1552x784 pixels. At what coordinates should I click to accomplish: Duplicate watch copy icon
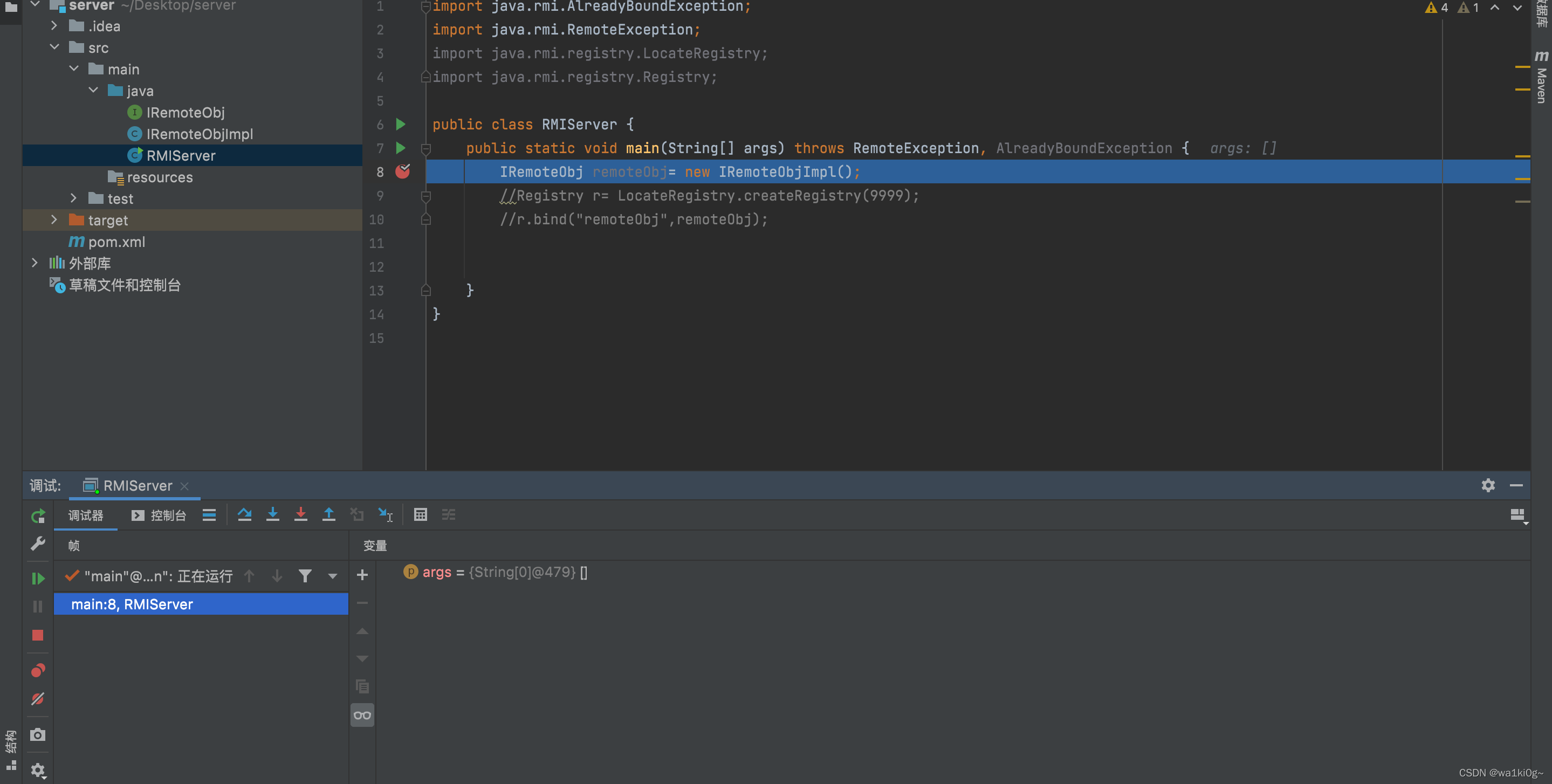pyautogui.click(x=362, y=686)
